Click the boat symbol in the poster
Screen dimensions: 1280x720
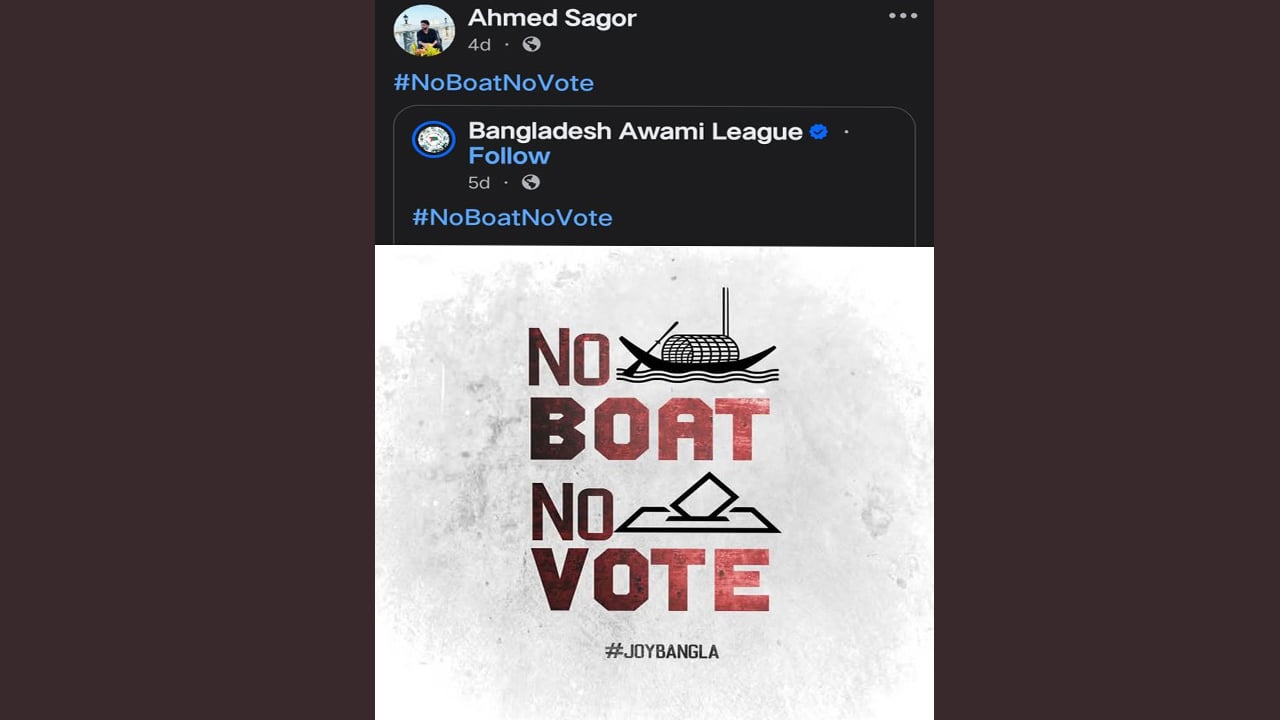click(x=698, y=345)
